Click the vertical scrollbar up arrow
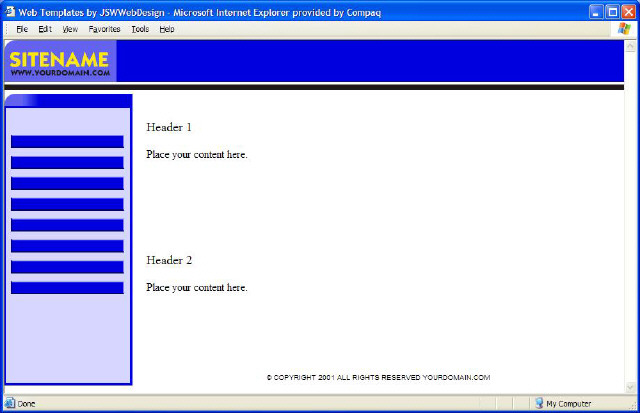 coord(630,46)
